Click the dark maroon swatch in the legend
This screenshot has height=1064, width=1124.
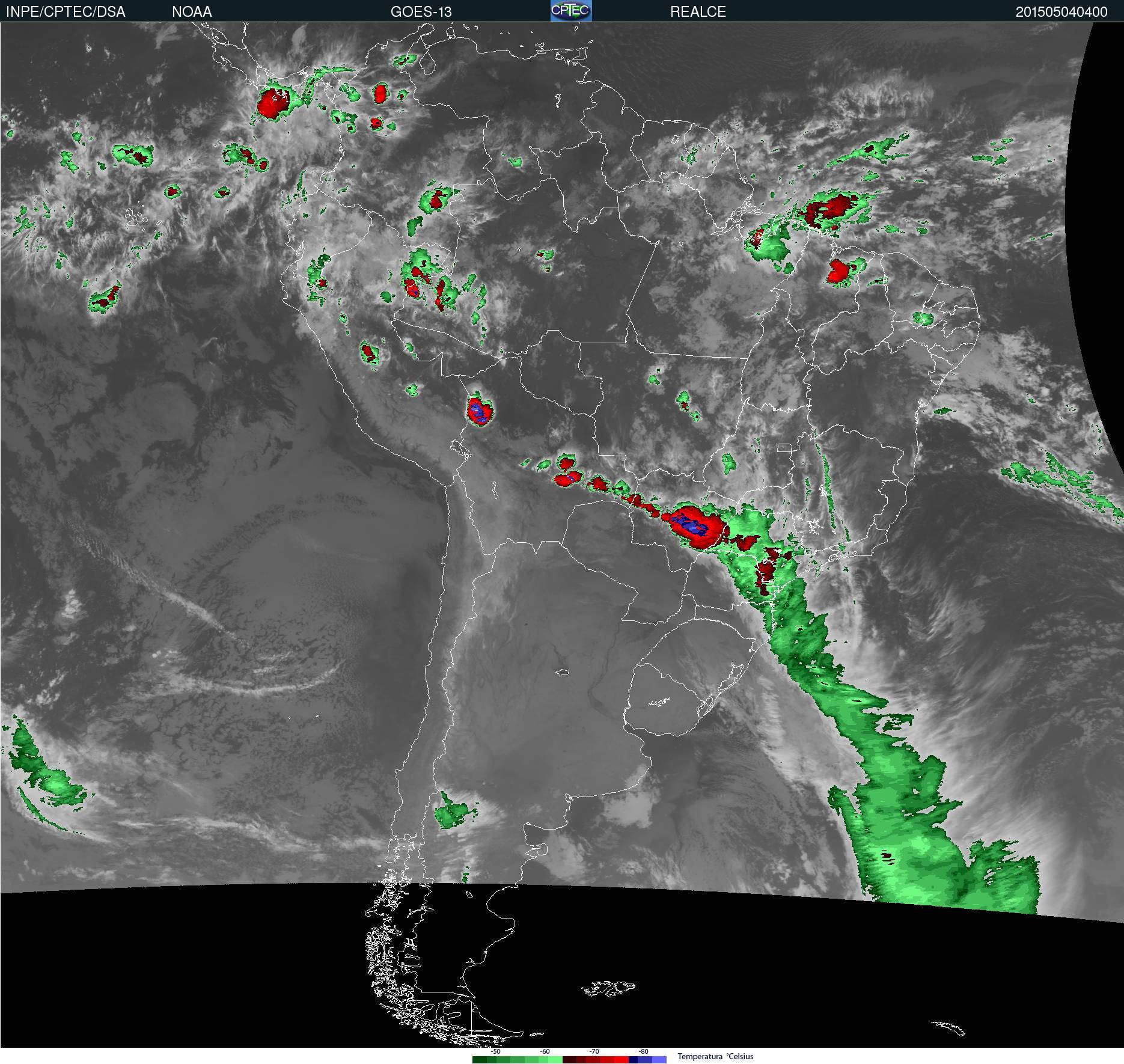(570, 1060)
